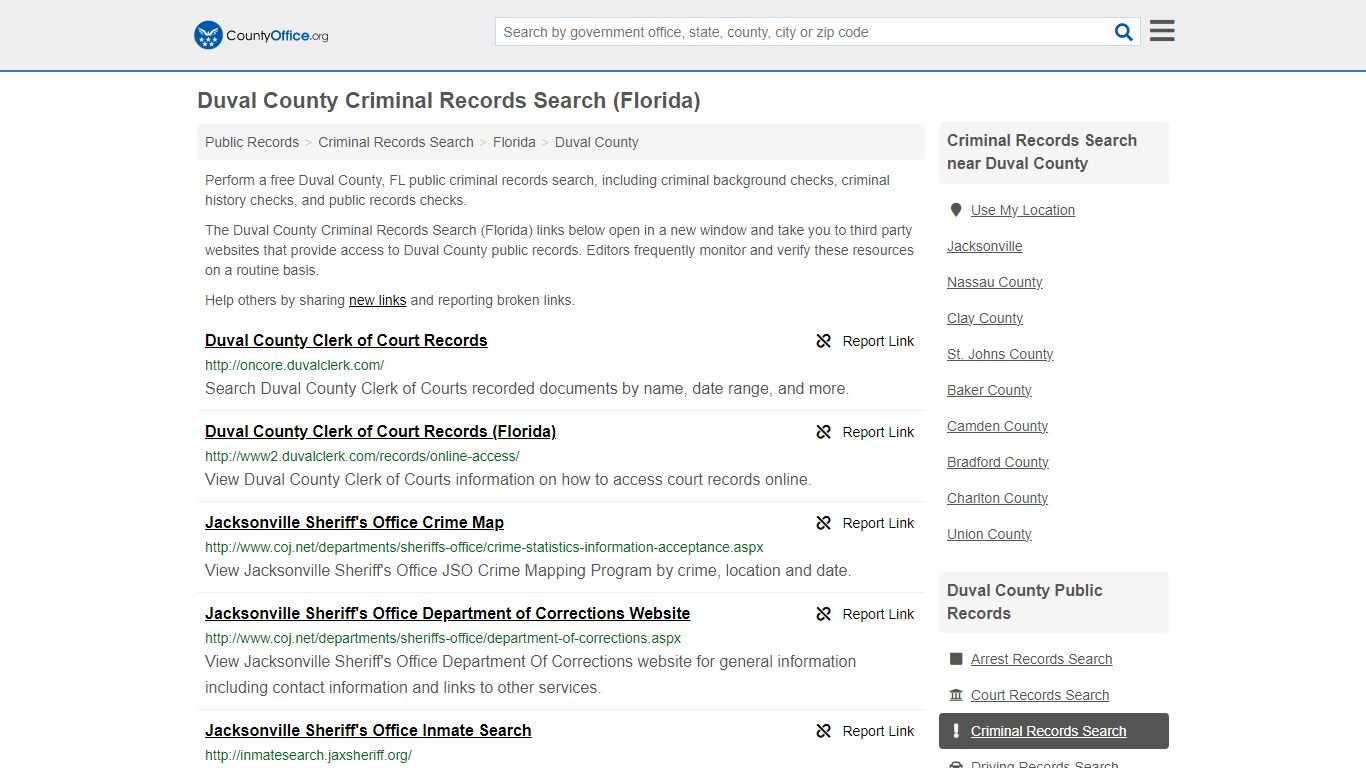The height and width of the screenshot is (768, 1366).
Task: Report link for Clerk of Court Records (Florida)
Action: click(x=865, y=432)
